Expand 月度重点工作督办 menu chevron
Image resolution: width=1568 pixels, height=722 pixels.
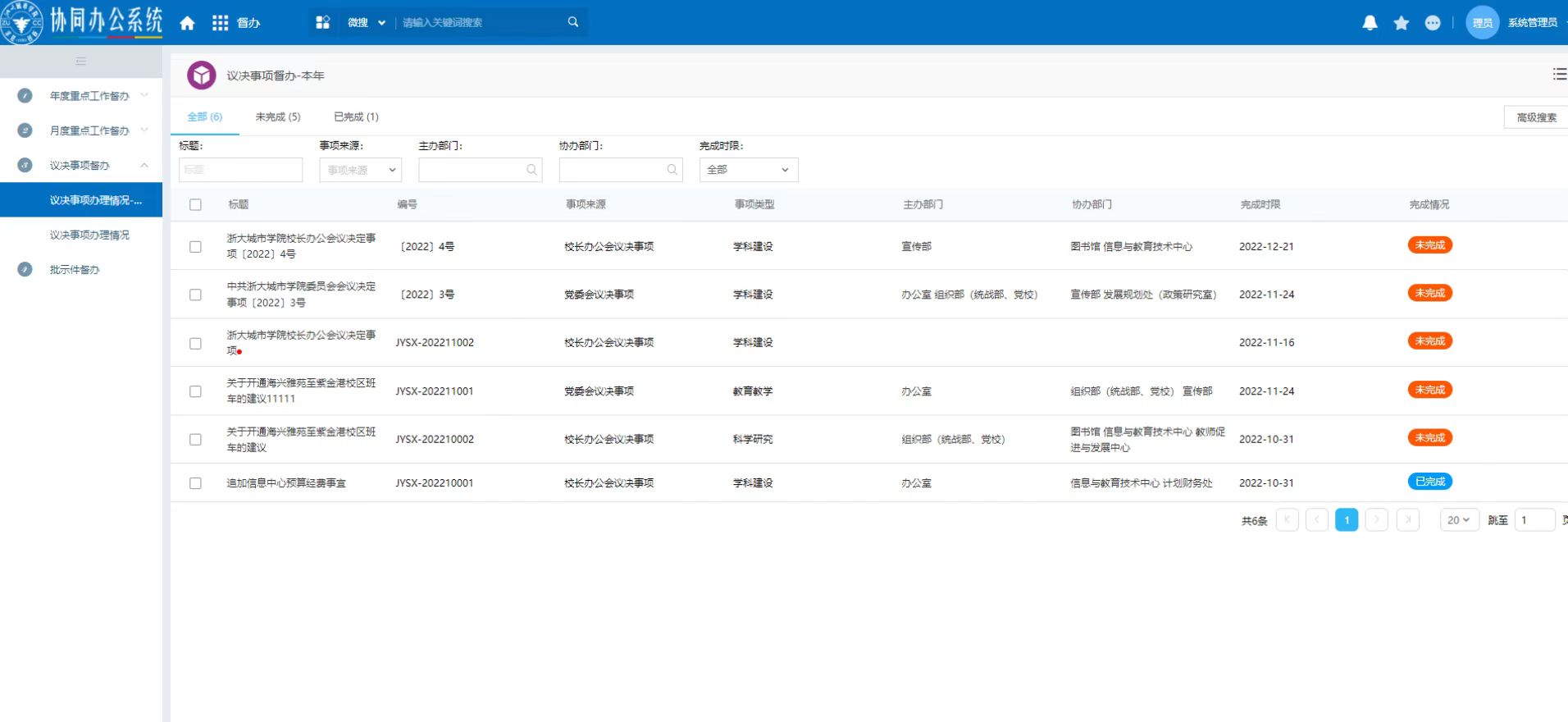point(144,130)
